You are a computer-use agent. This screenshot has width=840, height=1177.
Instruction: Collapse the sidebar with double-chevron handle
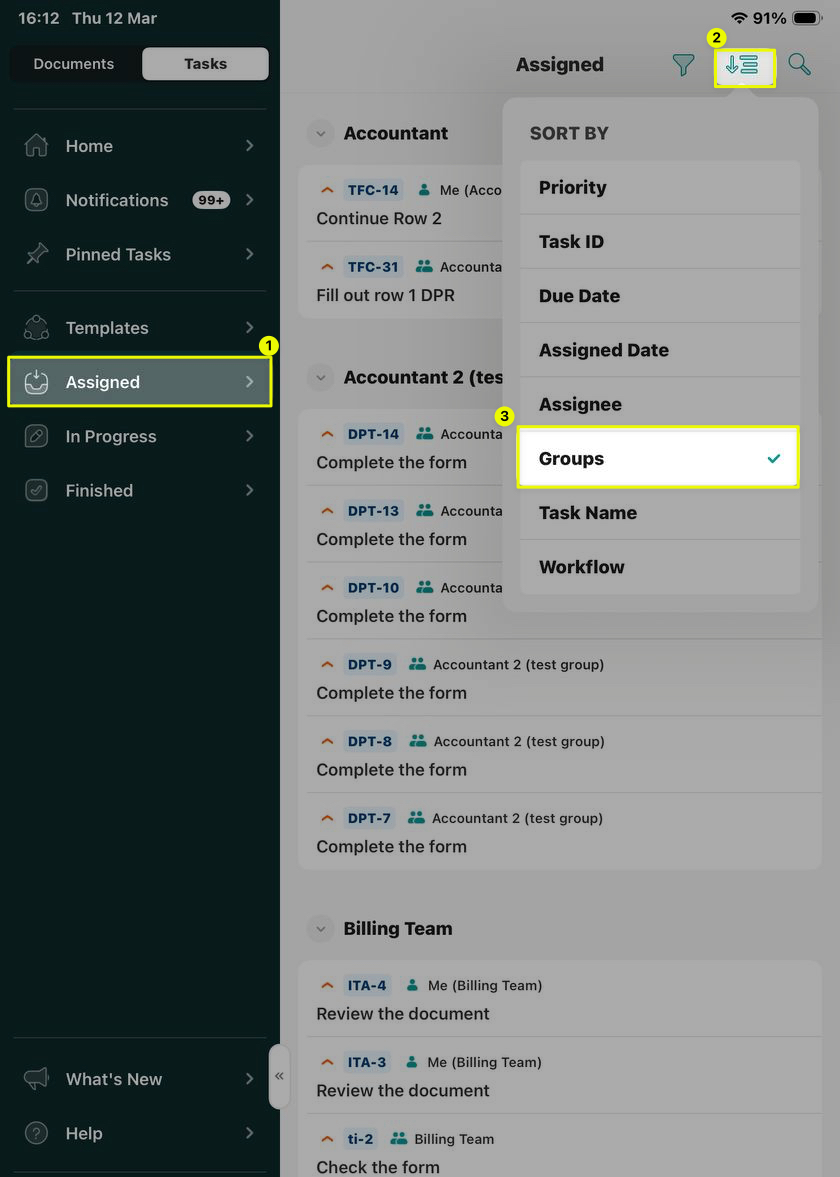280,1076
